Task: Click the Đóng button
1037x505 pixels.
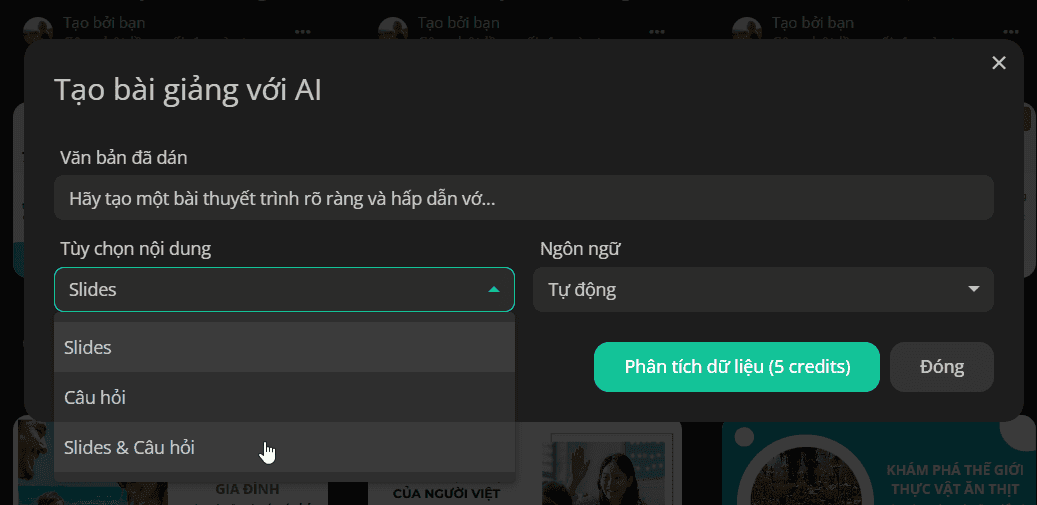Action: (942, 367)
